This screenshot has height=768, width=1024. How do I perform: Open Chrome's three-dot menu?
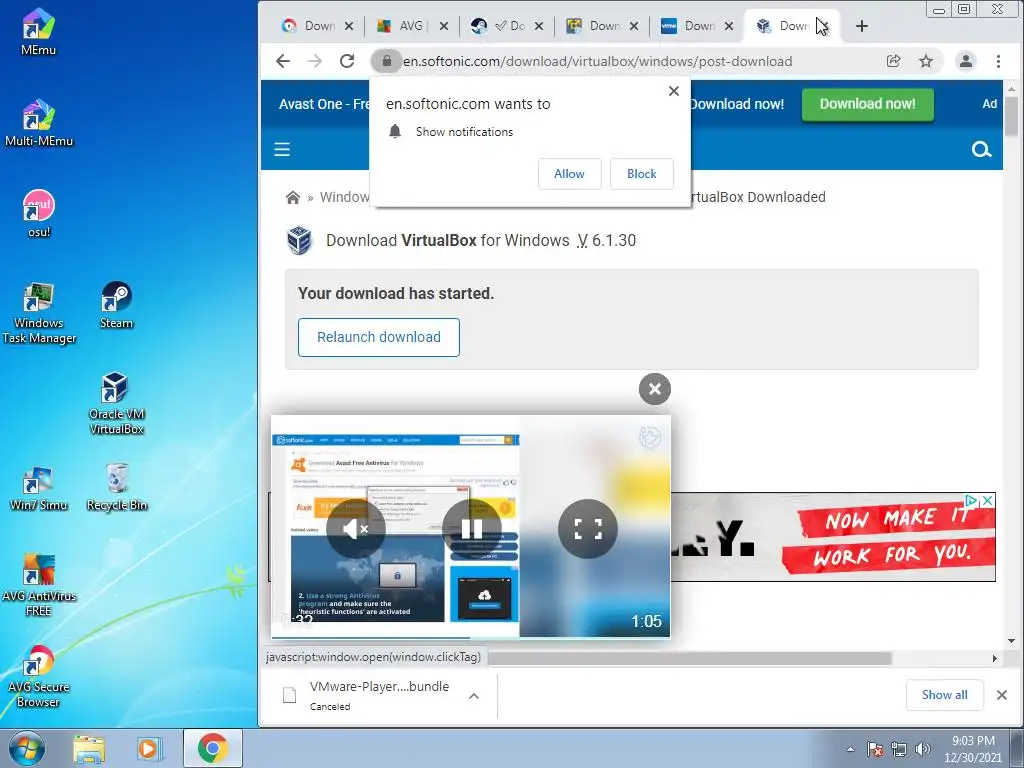click(998, 61)
